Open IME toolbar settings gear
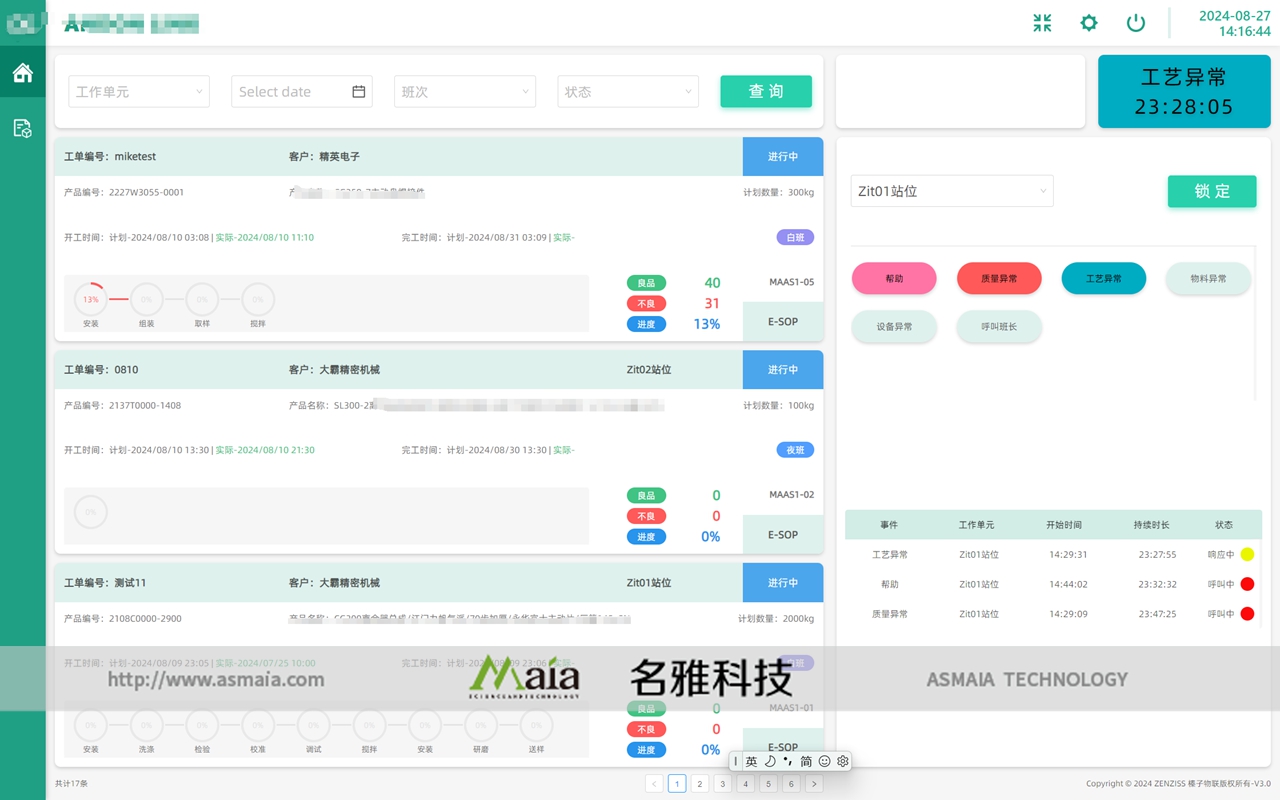Viewport: 1280px width, 800px height. pyautogui.click(x=843, y=761)
